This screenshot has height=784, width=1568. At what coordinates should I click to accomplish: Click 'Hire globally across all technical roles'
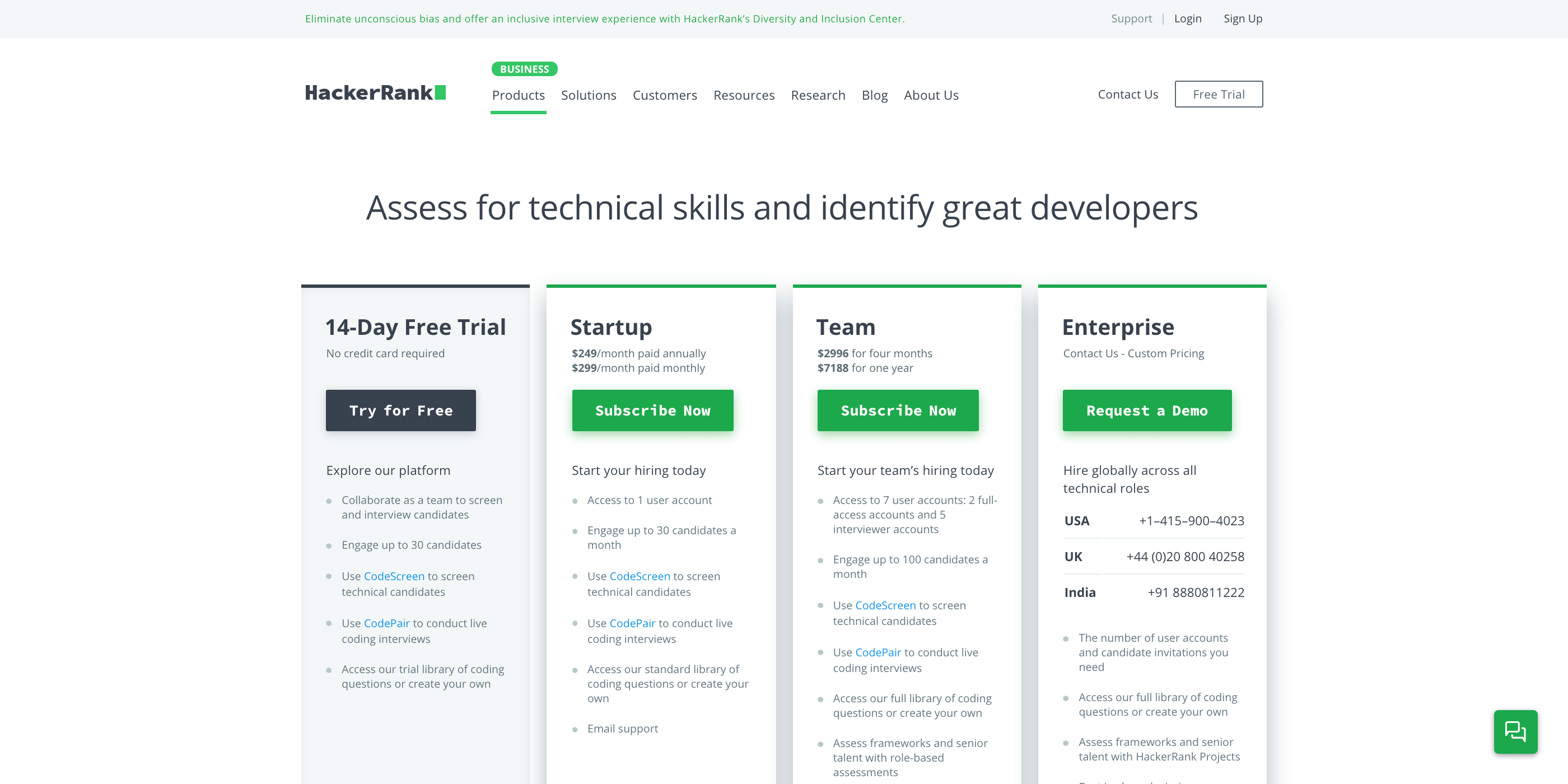click(x=1130, y=479)
